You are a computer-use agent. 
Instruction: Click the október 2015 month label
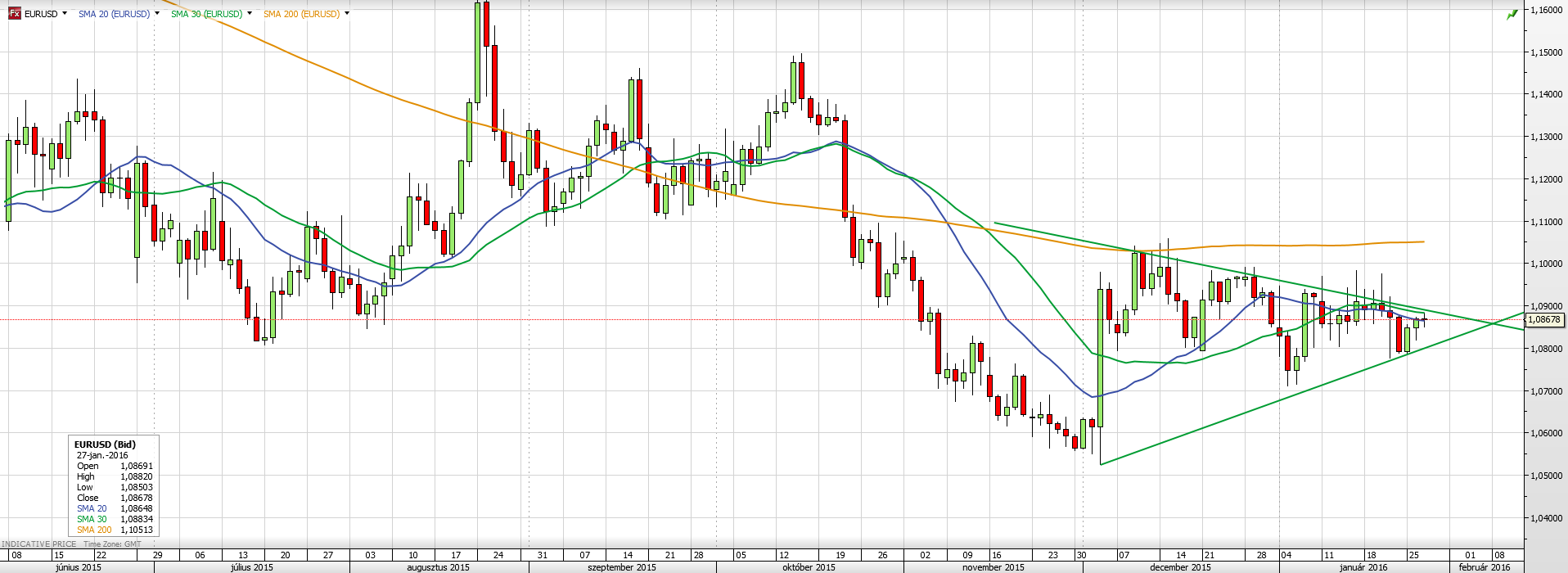click(x=809, y=567)
